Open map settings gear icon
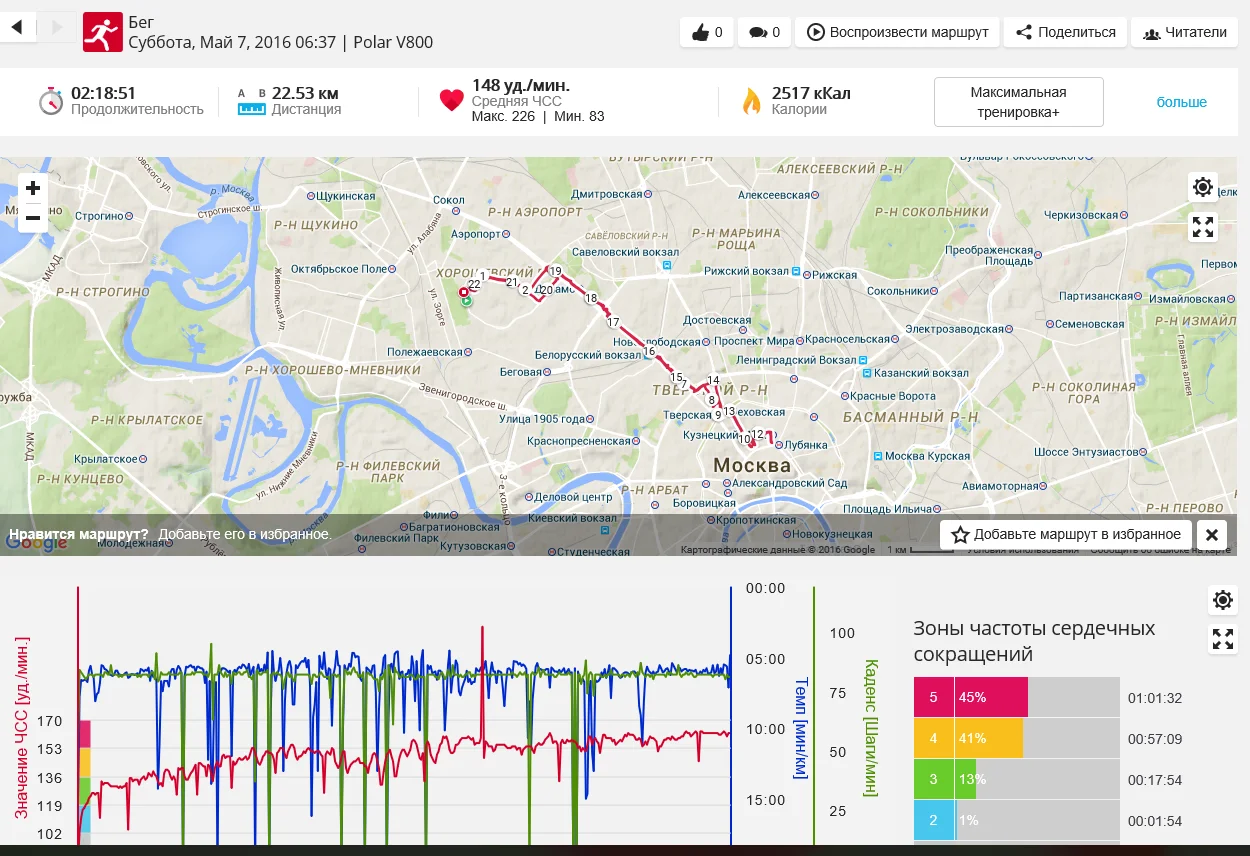This screenshot has height=856, width=1250. (x=1203, y=187)
